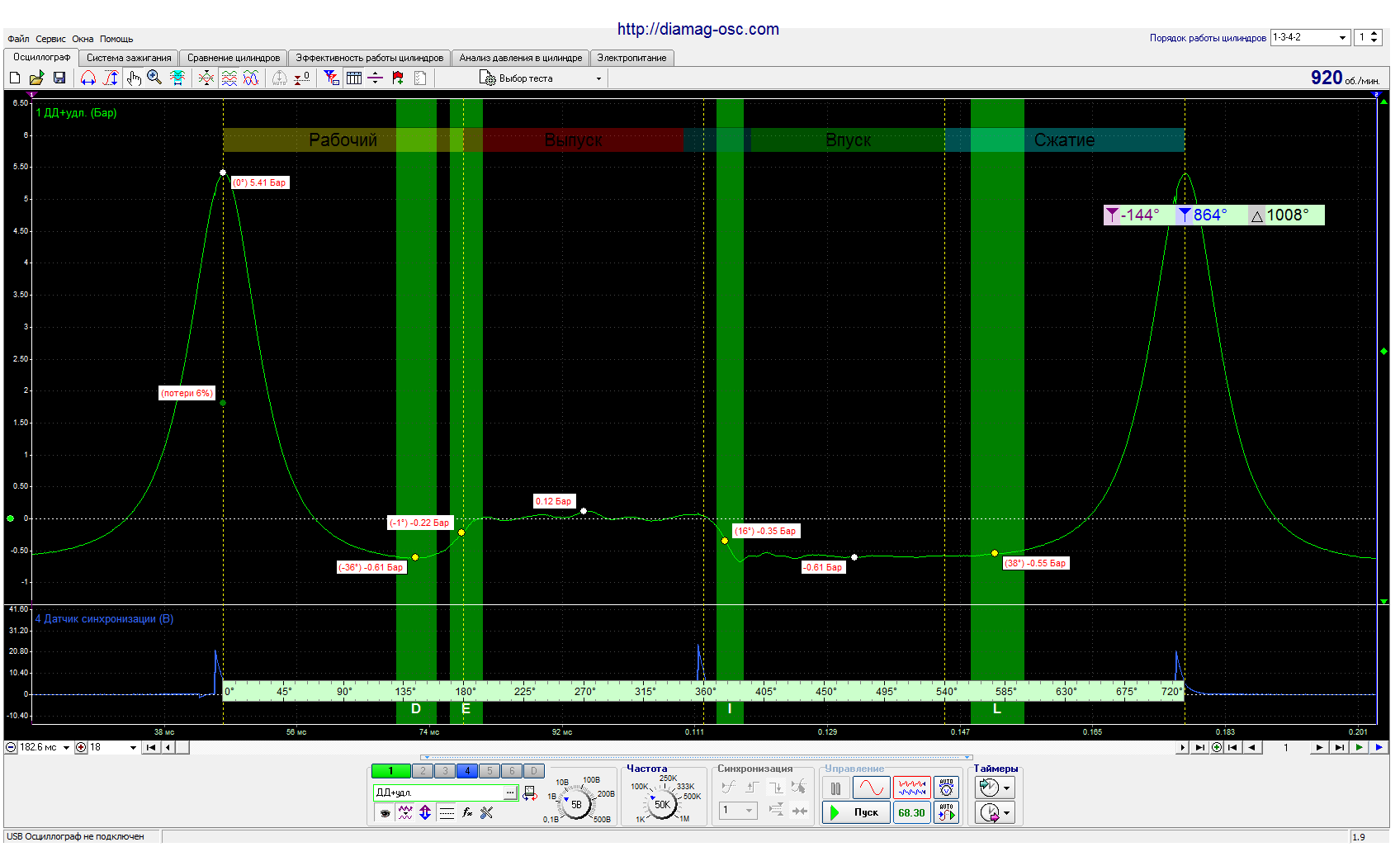Toggle channel visibility eye icon
This screenshot has height=847, width=1400.
385,813
